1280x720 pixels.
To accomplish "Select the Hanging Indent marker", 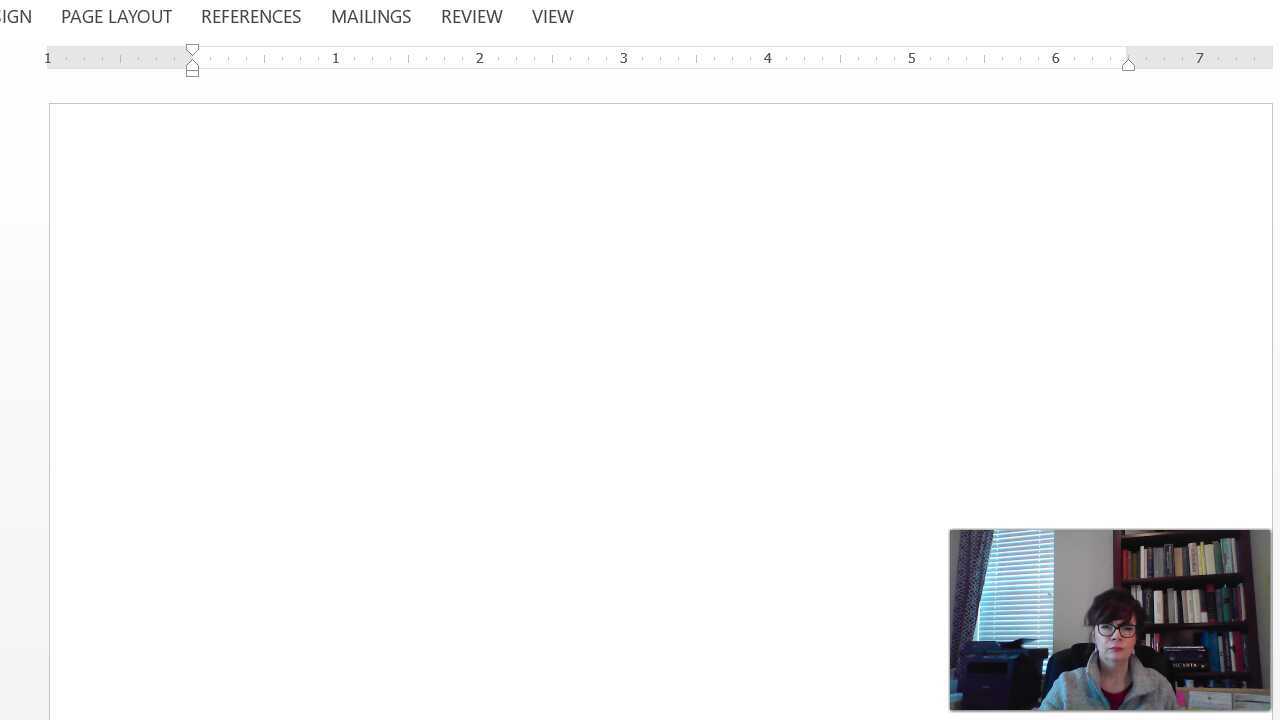I will click(x=192, y=63).
